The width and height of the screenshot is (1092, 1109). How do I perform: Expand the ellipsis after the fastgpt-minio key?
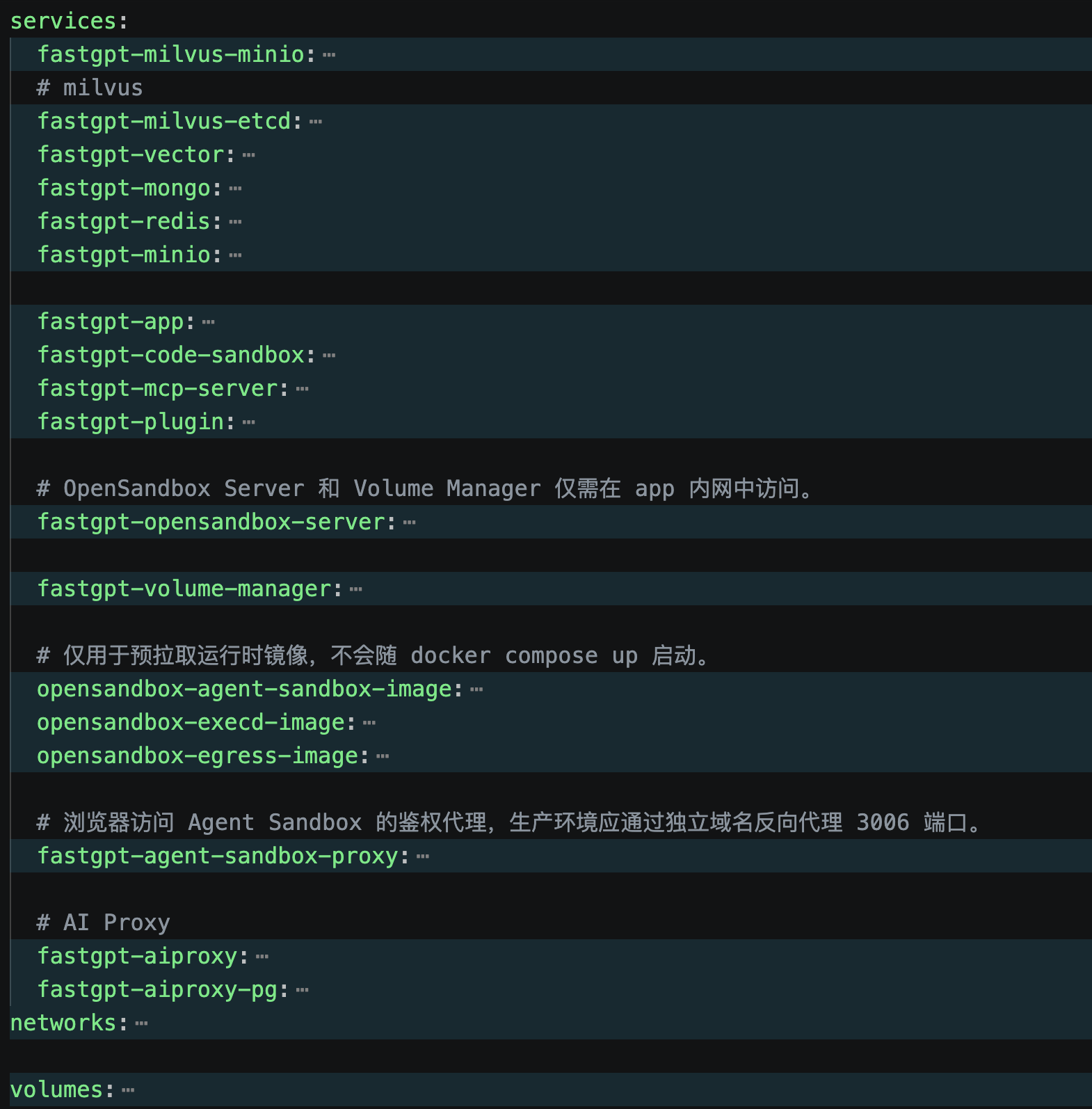tap(236, 255)
